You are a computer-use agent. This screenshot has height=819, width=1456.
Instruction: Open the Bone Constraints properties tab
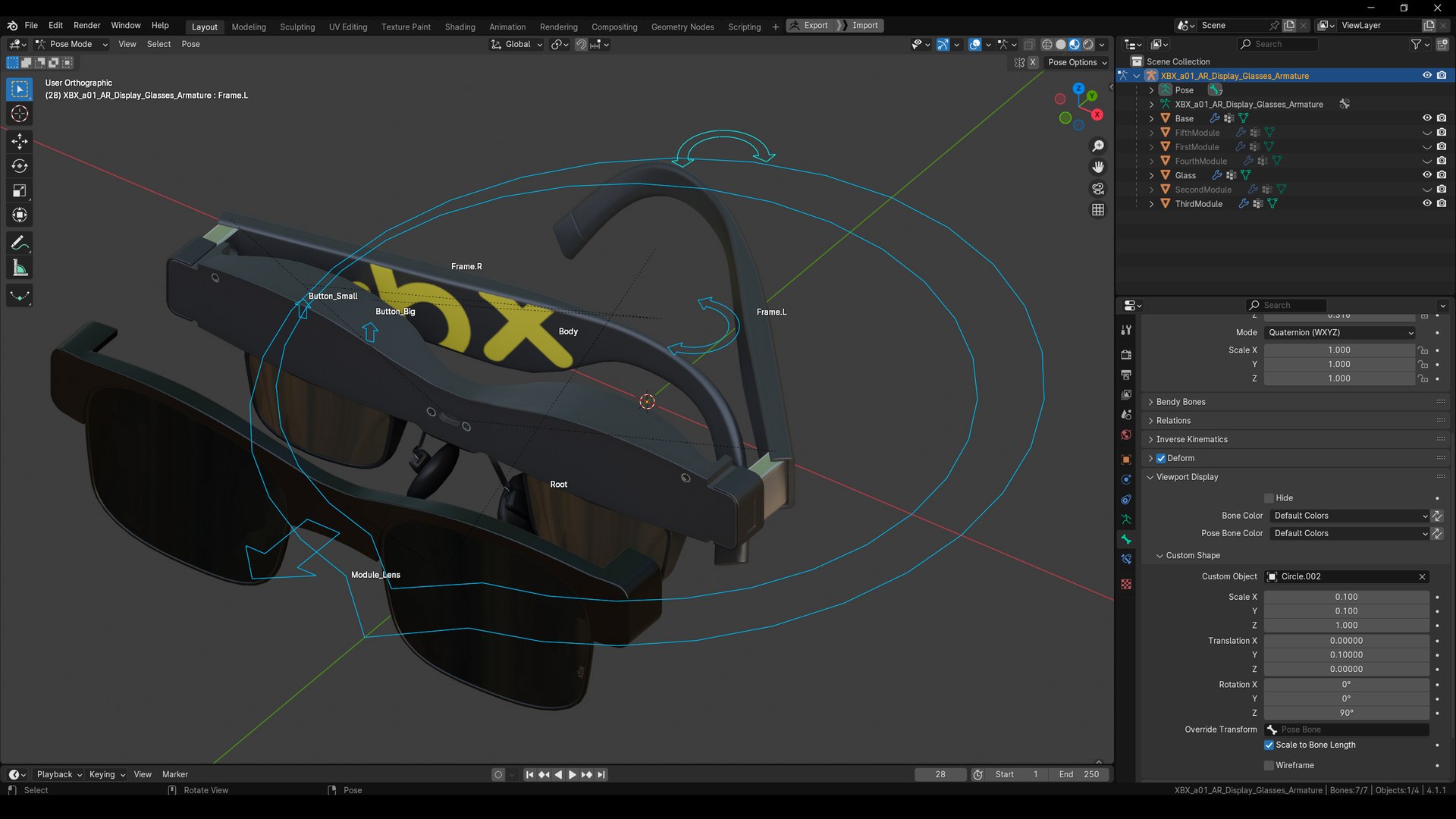(1126, 560)
